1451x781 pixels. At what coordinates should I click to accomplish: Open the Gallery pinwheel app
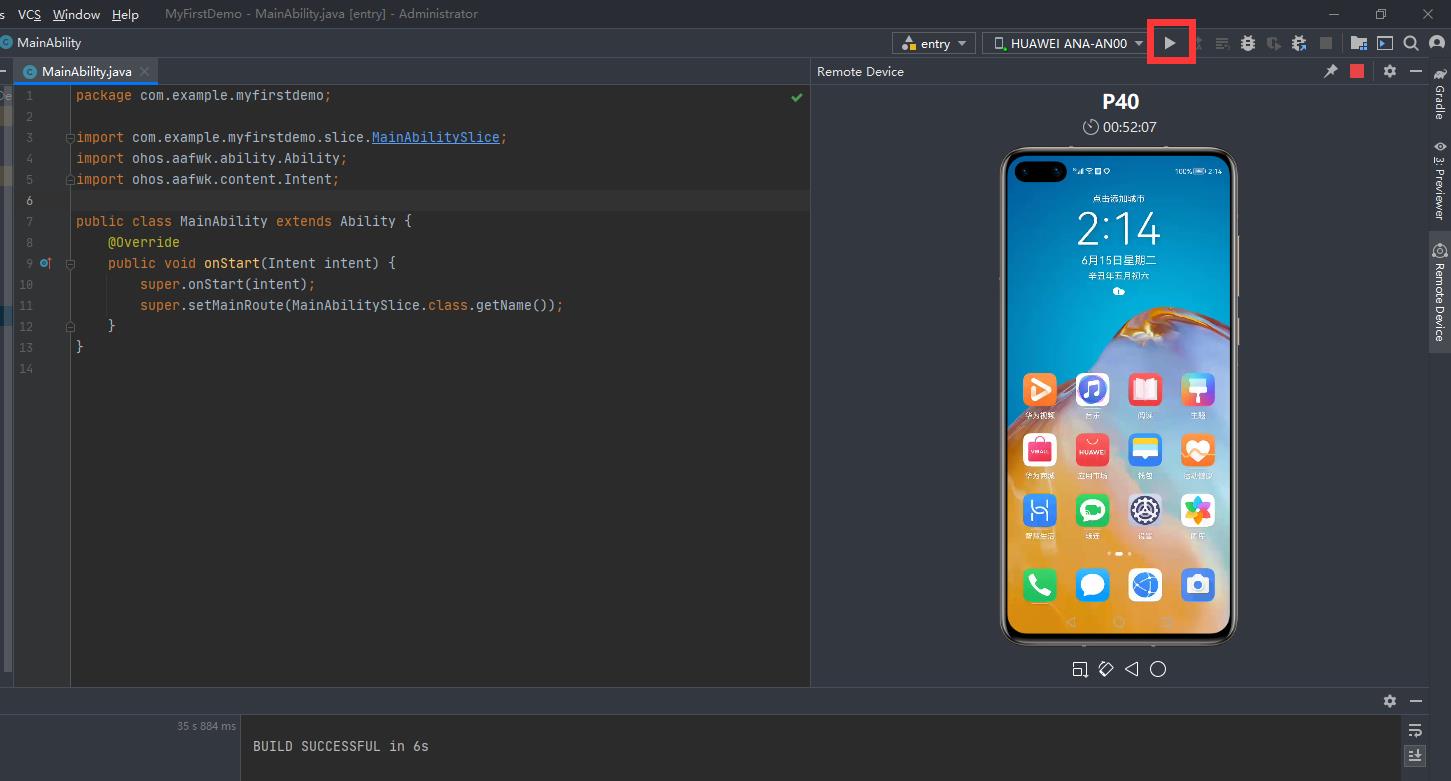(1198, 510)
